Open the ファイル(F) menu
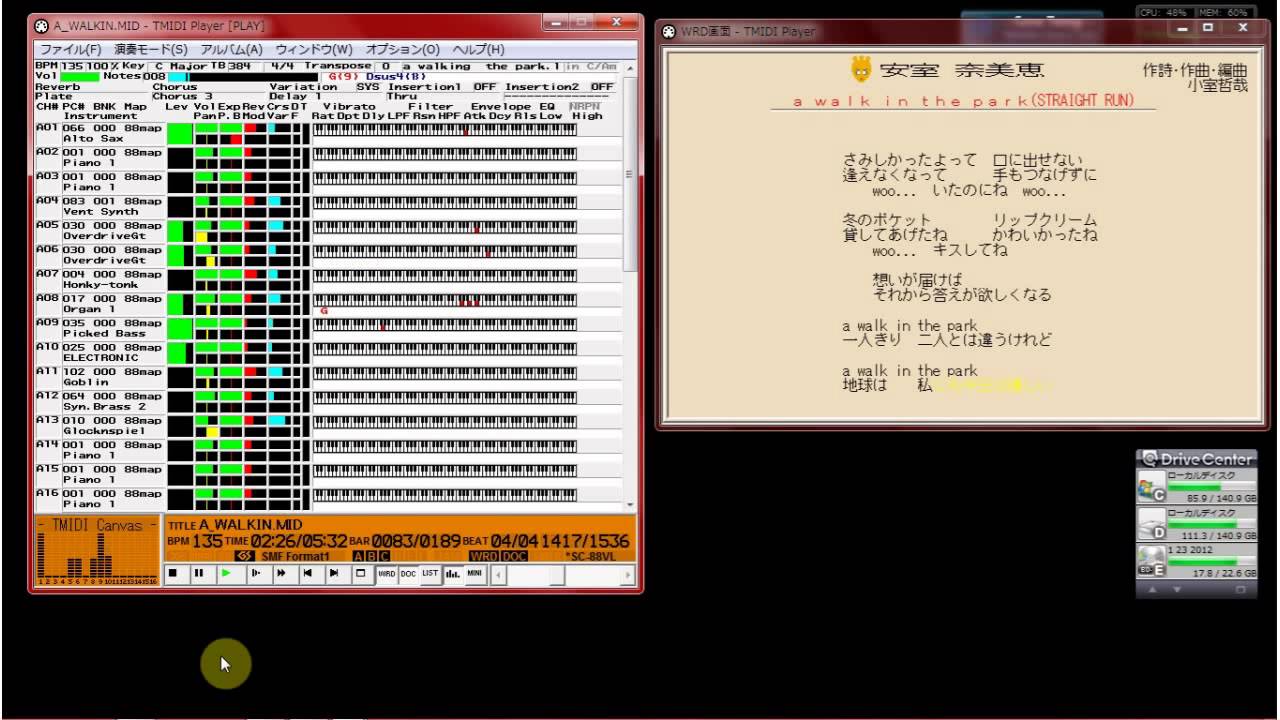 70,49
